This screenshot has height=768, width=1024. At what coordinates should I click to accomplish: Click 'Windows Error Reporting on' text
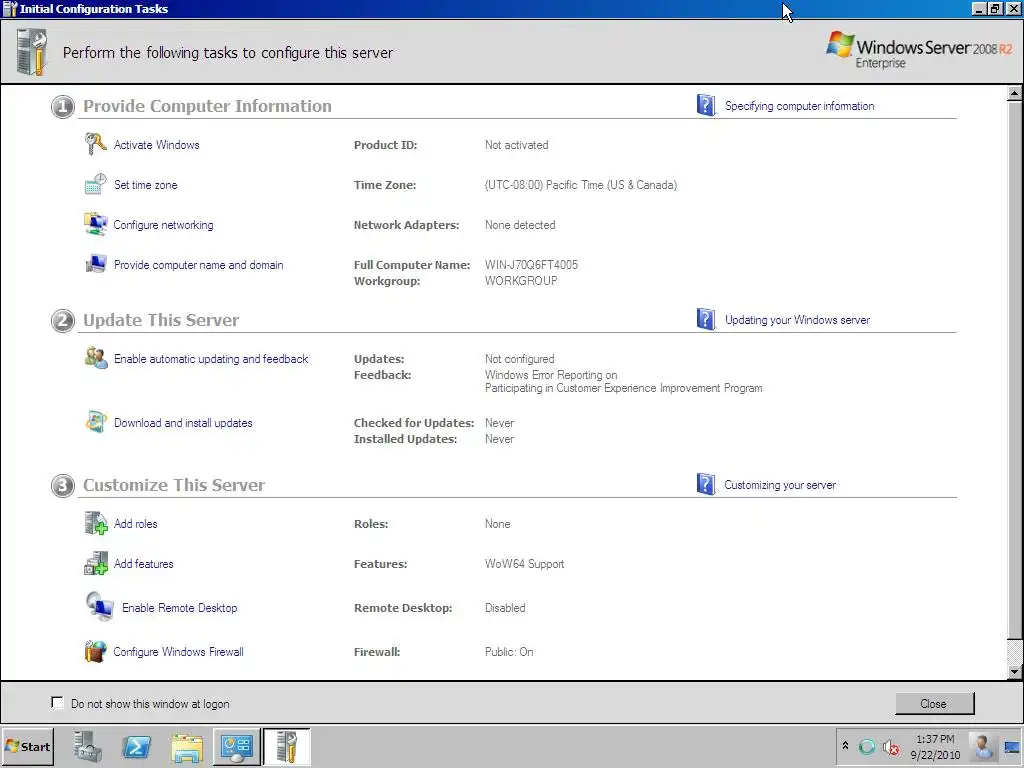click(551, 375)
